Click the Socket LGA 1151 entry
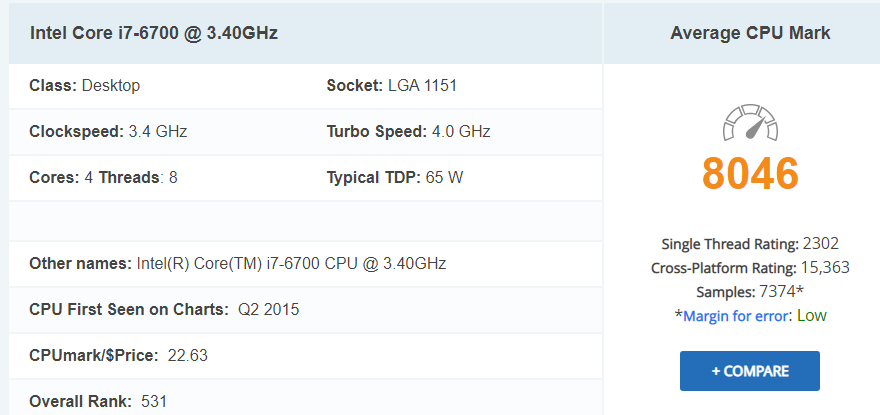The width and height of the screenshot is (880, 415). [x=392, y=85]
